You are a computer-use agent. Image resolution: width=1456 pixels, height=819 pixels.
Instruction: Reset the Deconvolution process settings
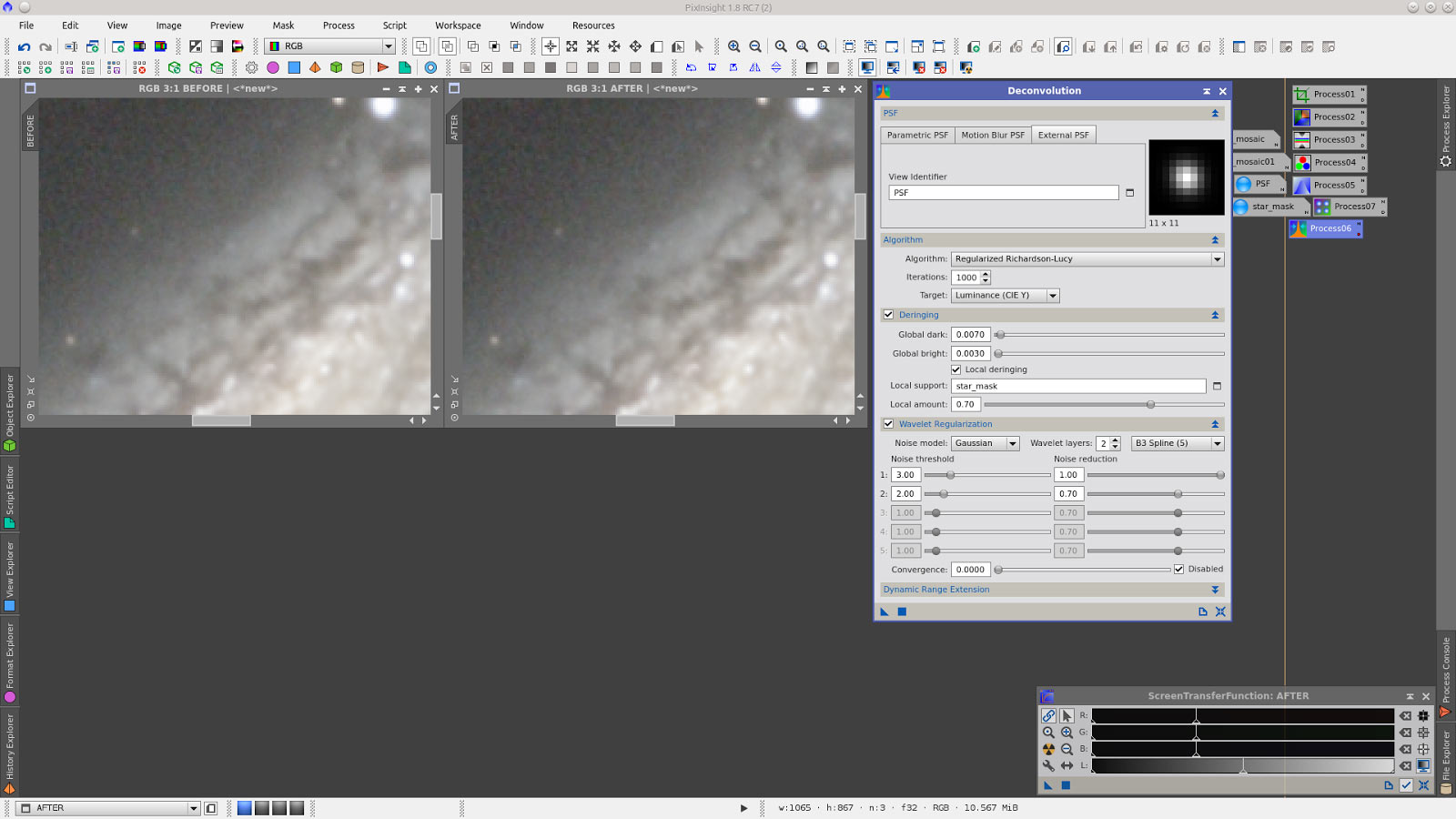click(x=1220, y=612)
